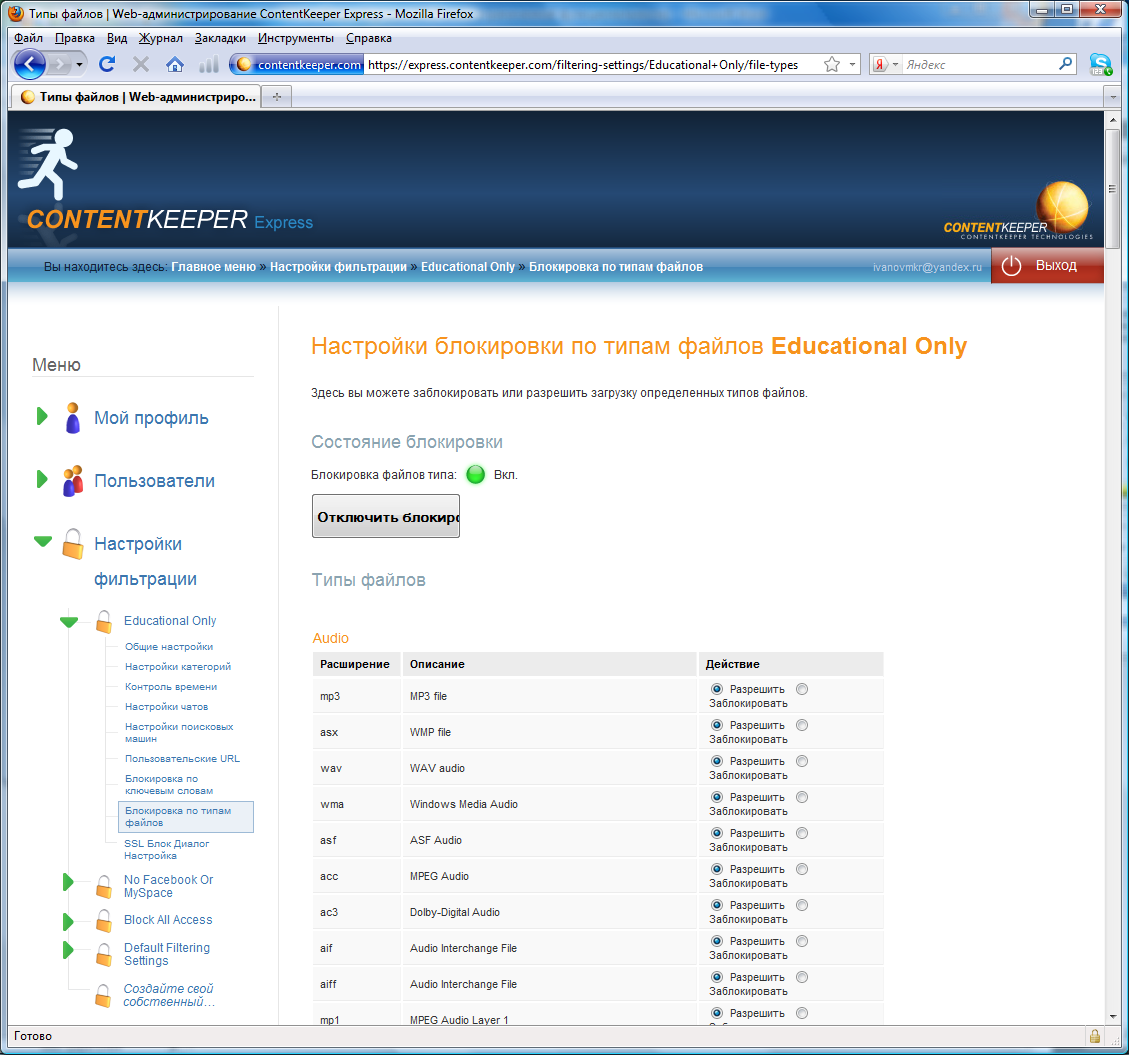Click the signal bars toolbar icon
This screenshot has width=1129, height=1055.
pyautogui.click(x=209, y=65)
